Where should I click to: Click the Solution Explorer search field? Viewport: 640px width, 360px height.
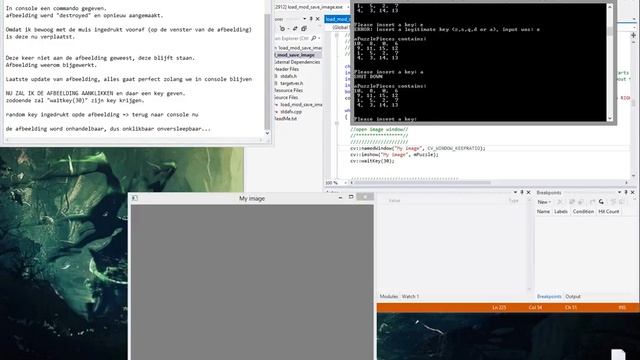(x=292, y=38)
